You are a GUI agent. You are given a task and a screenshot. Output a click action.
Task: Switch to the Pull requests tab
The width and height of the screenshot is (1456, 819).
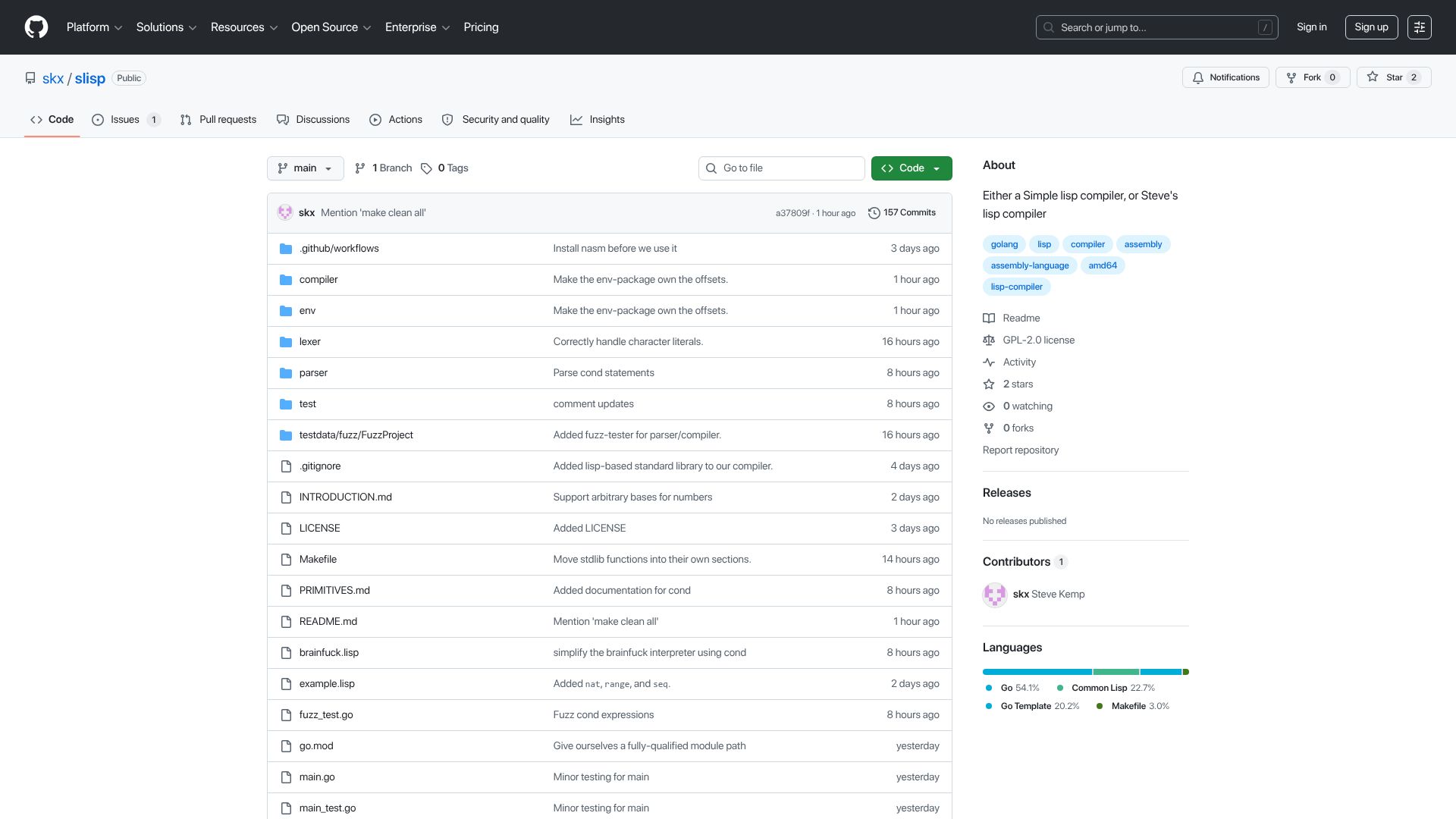pos(218,120)
